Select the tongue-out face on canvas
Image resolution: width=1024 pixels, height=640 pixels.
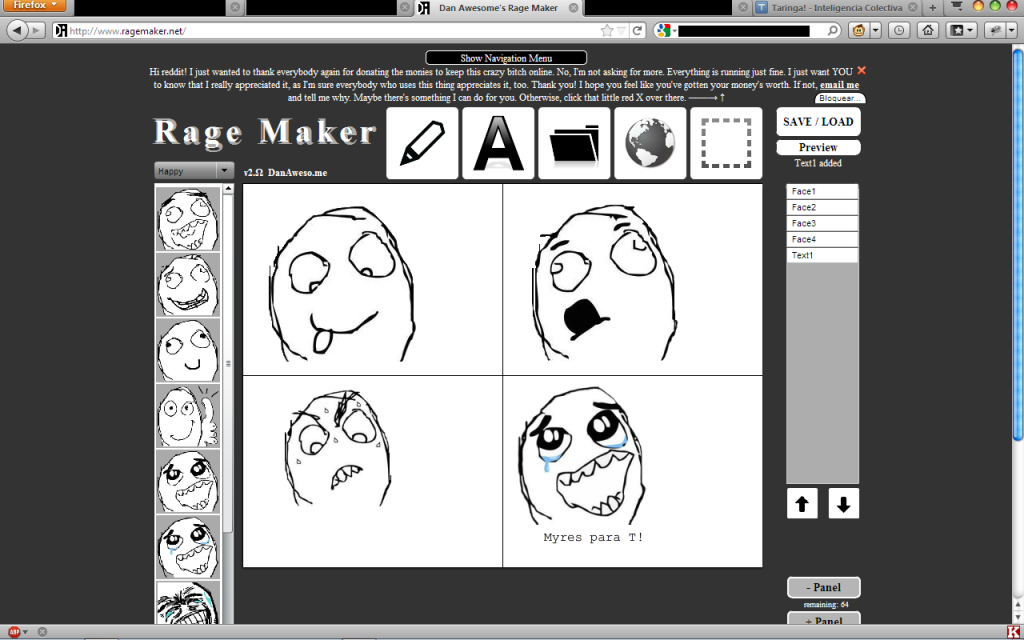point(342,283)
